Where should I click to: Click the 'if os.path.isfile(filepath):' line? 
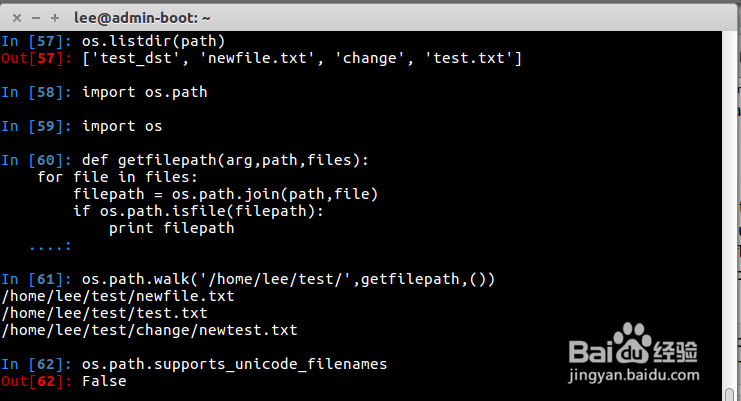[200, 211]
